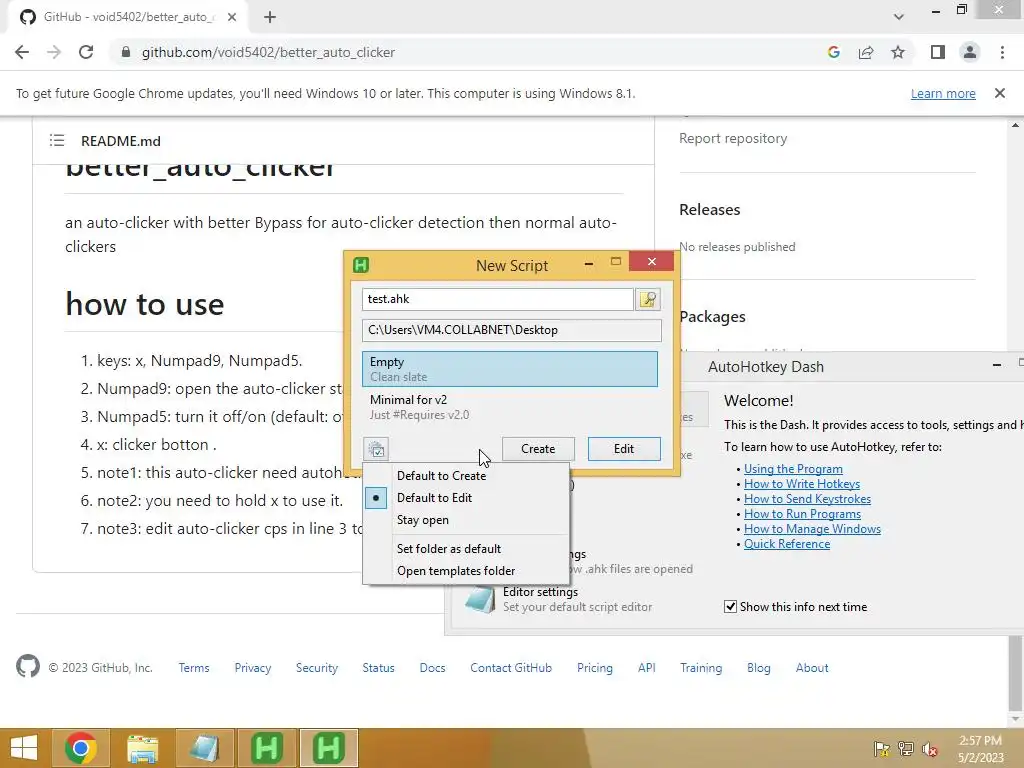The image size is (1024, 768).
Task: Click Chrome forward arrow
Action: 54,52
